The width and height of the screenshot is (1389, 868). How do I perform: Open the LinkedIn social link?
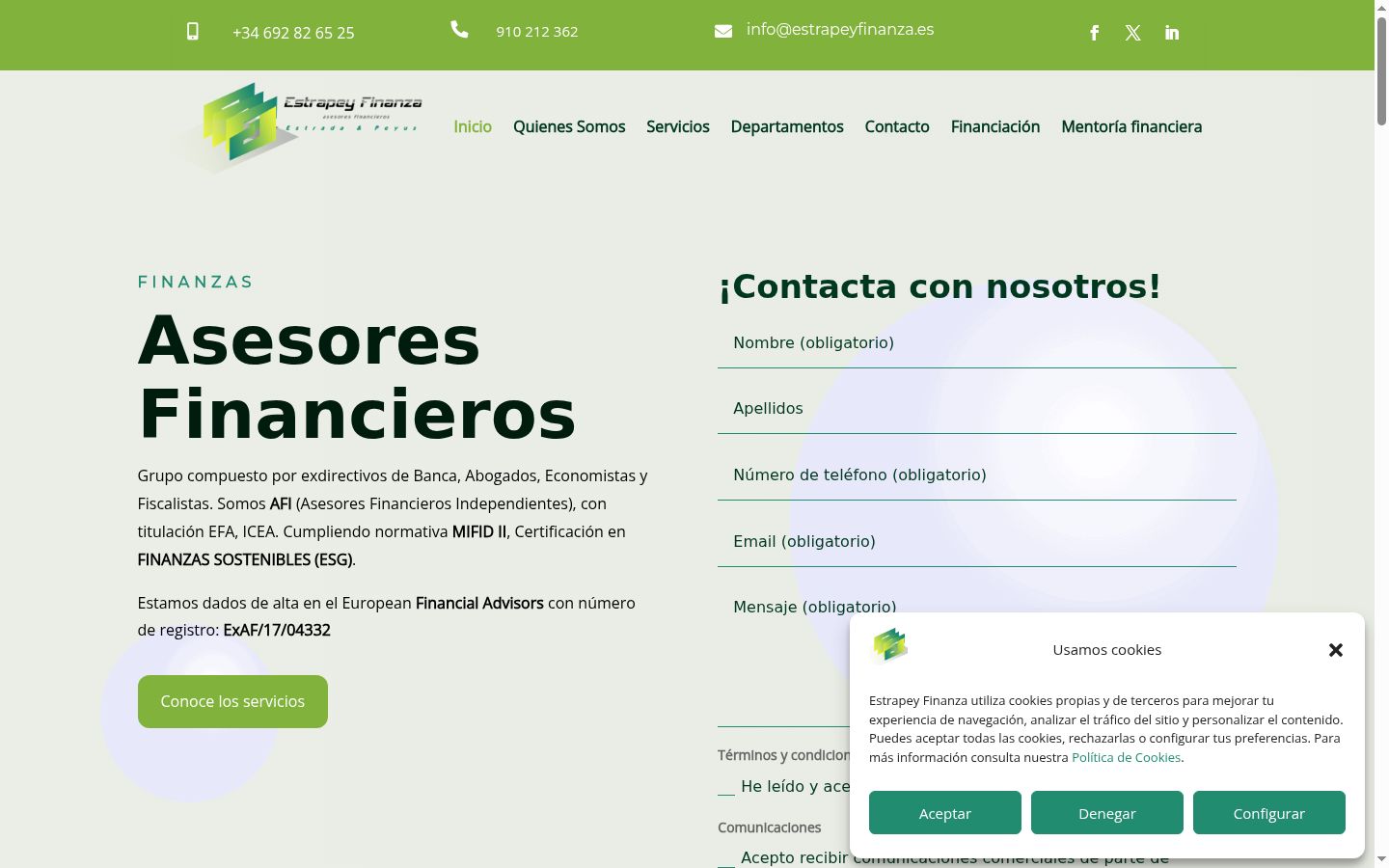[1172, 33]
